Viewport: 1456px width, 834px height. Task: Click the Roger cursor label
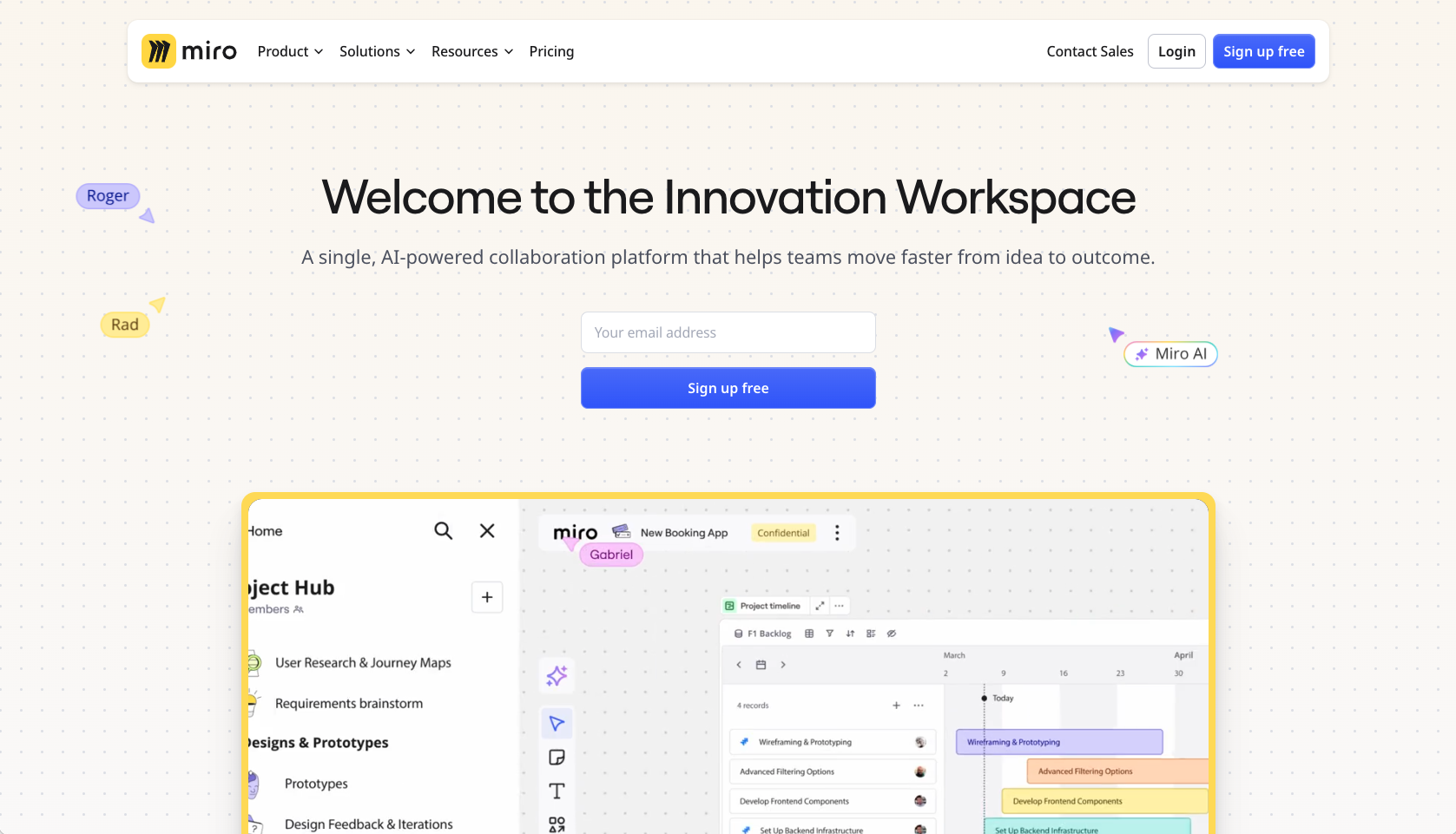[x=108, y=196]
